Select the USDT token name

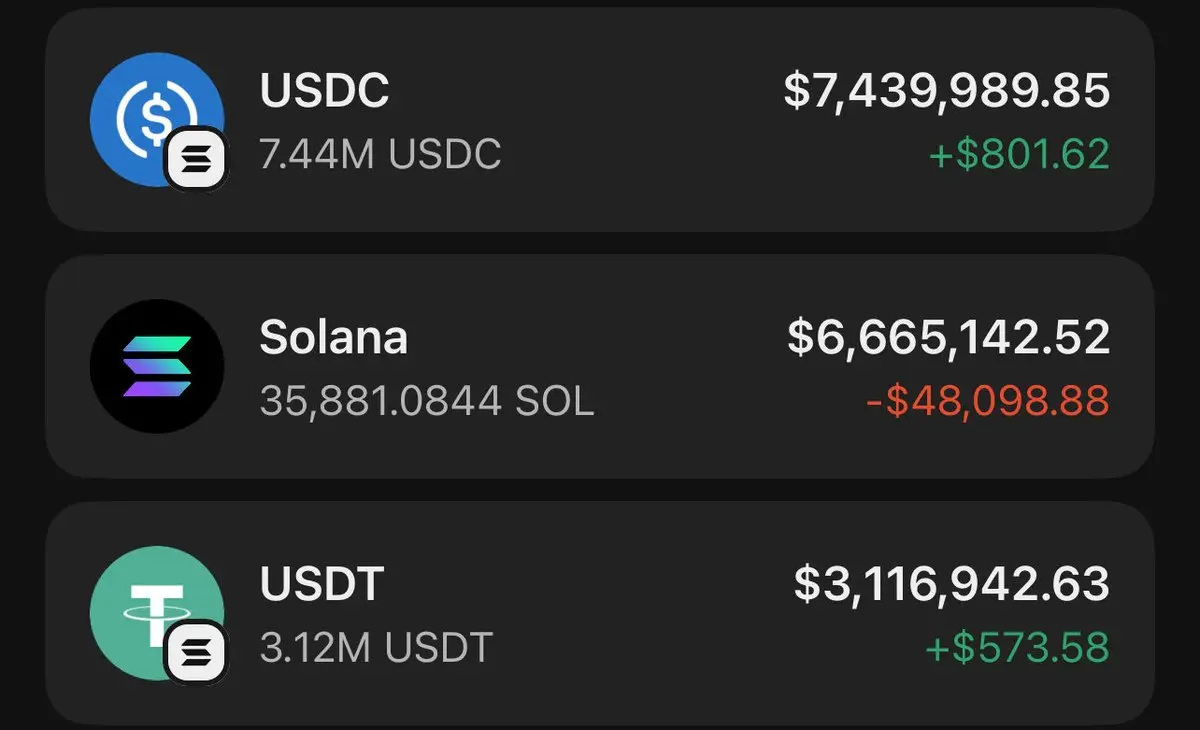[322, 585]
